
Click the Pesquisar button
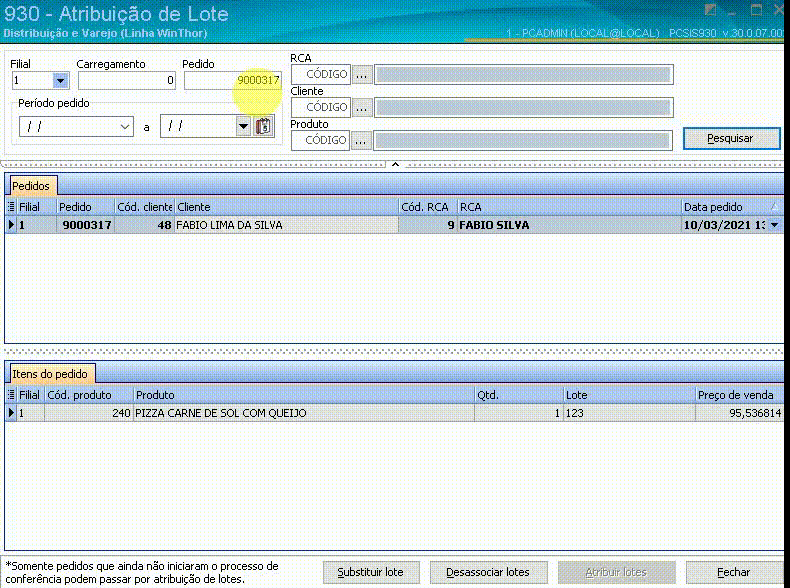(x=731, y=138)
